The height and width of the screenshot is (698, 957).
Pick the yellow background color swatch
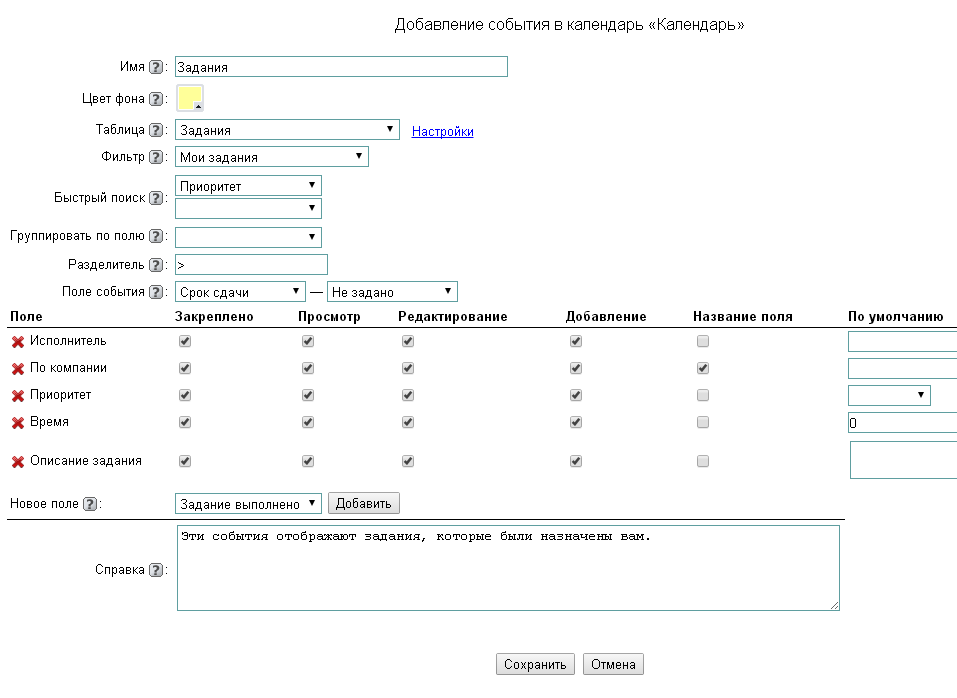pyautogui.click(x=190, y=98)
